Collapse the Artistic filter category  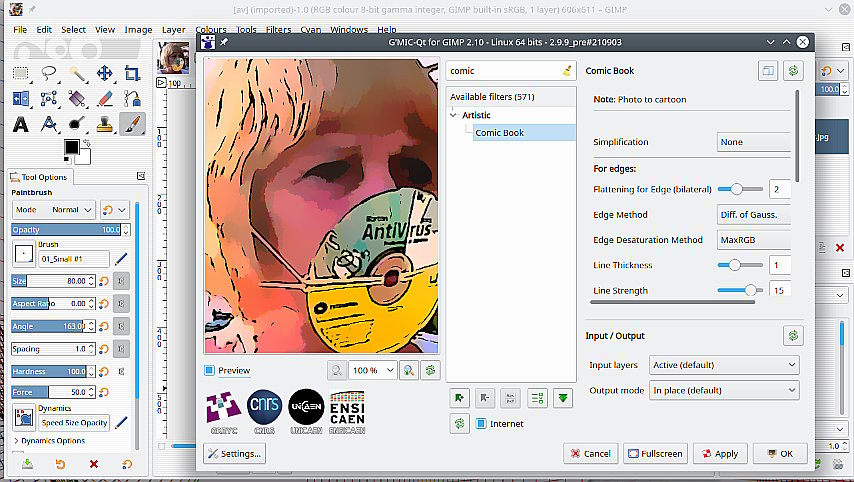click(453, 115)
